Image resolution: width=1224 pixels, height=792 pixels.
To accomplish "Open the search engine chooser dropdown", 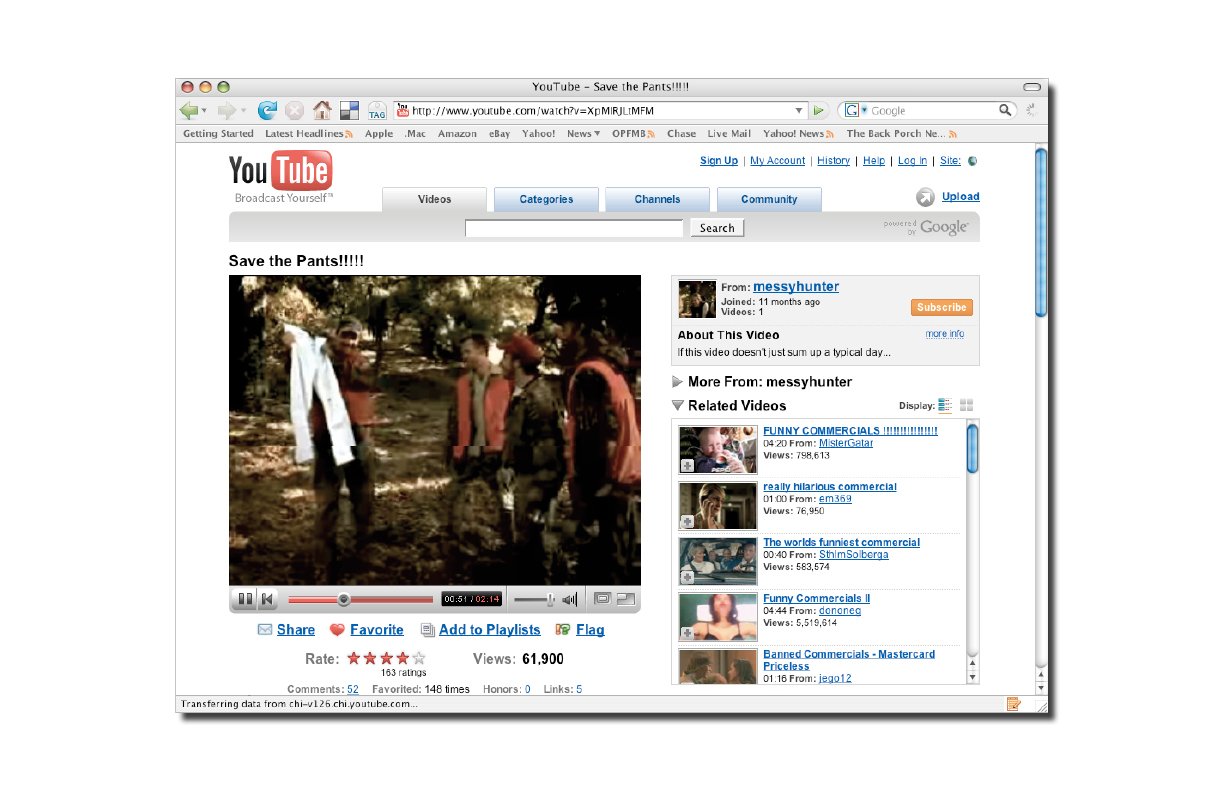I will point(864,111).
